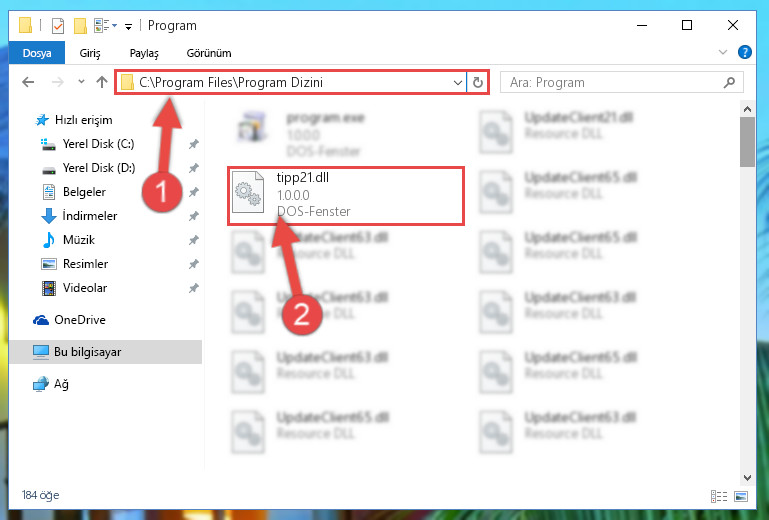Click the search magnifier icon

[x=729, y=82]
